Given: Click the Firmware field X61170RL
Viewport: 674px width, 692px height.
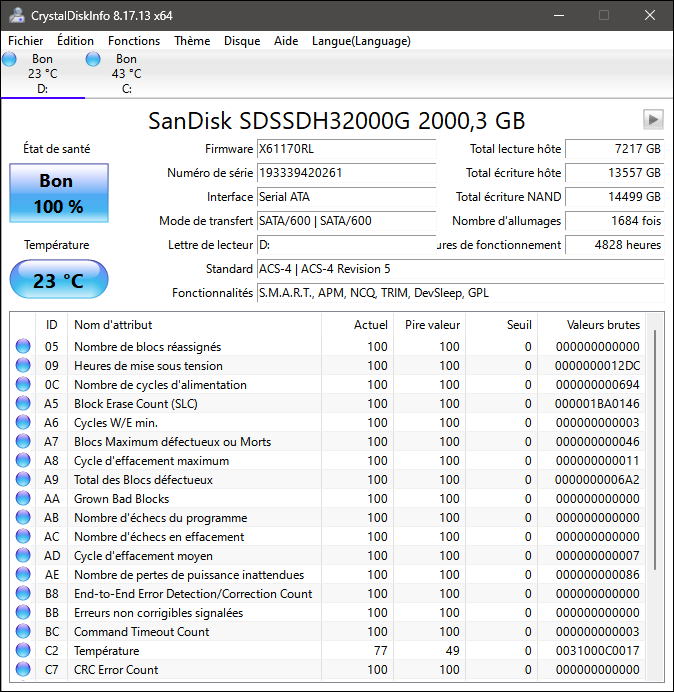Looking at the screenshot, I should point(346,149).
